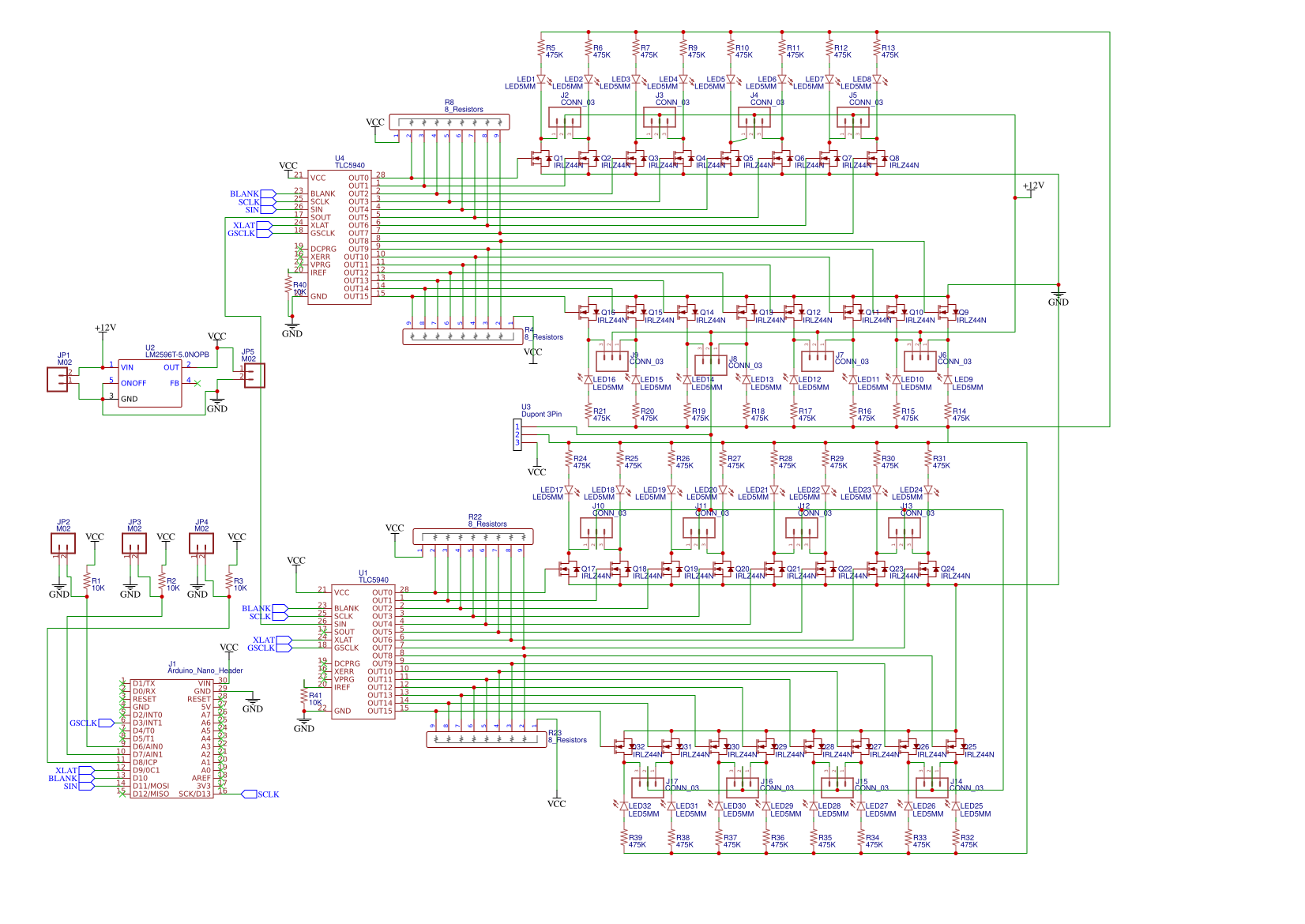Click the Q9 IRLZ44N MOSFET symbol
This screenshot has width=1305, height=924.
pyautogui.click(x=948, y=313)
